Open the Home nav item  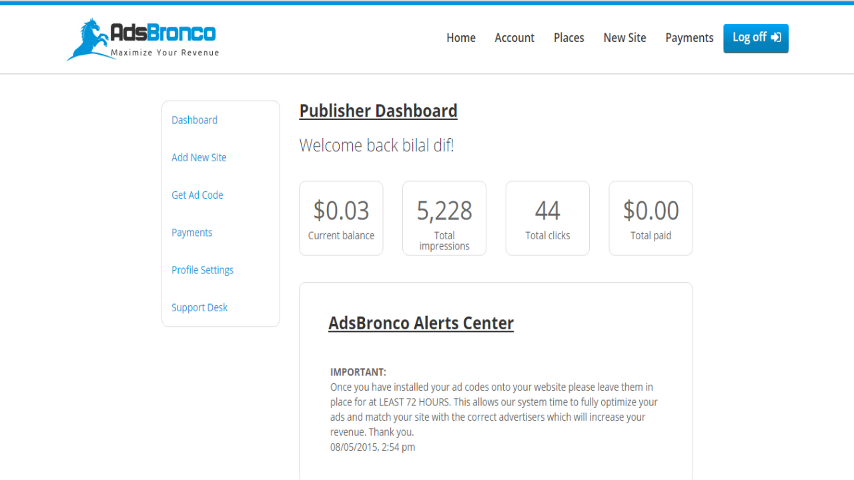(x=461, y=38)
